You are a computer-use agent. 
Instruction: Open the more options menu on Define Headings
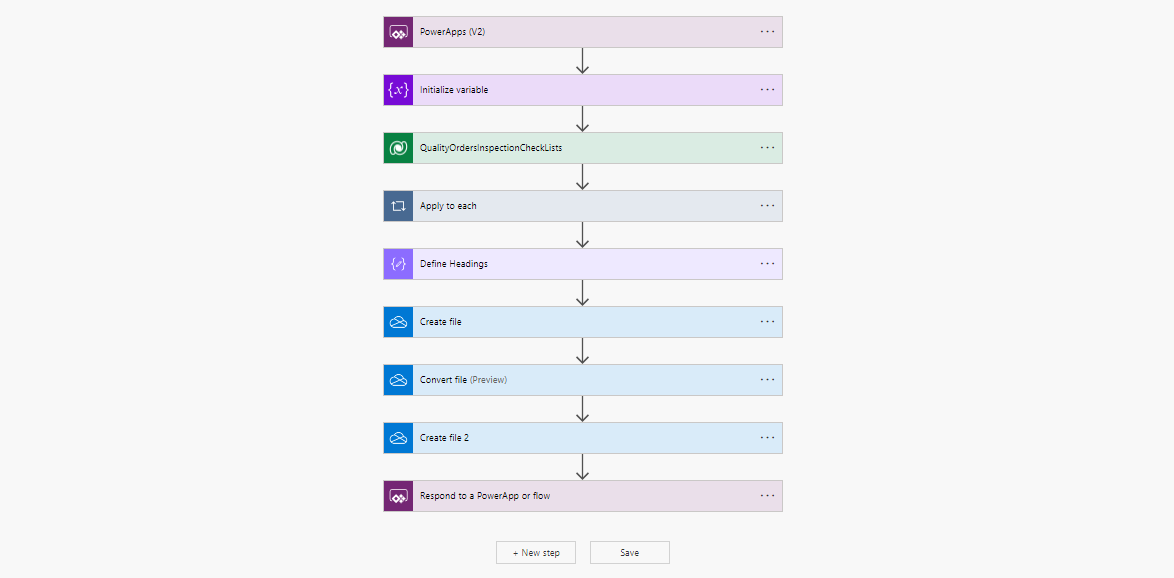(767, 264)
